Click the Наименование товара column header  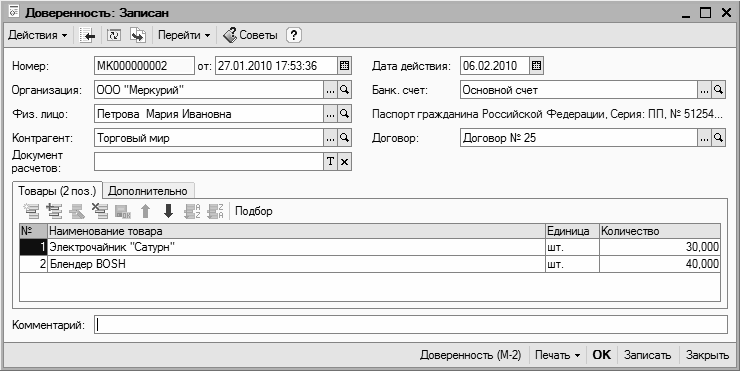click(x=296, y=231)
